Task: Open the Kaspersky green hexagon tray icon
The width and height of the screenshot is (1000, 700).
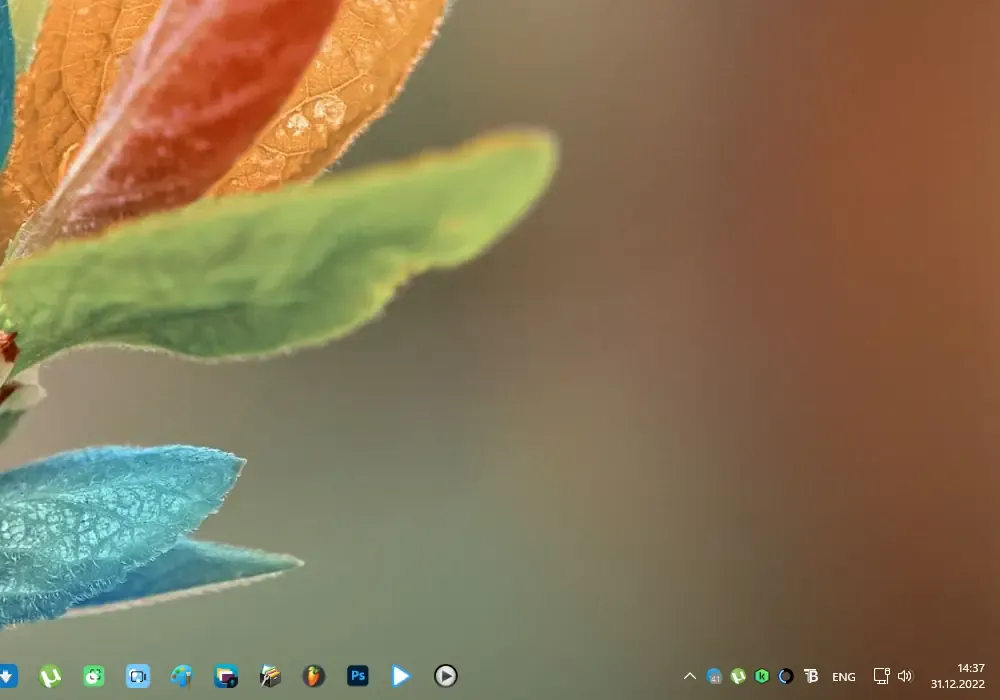Action: tap(761, 676)
